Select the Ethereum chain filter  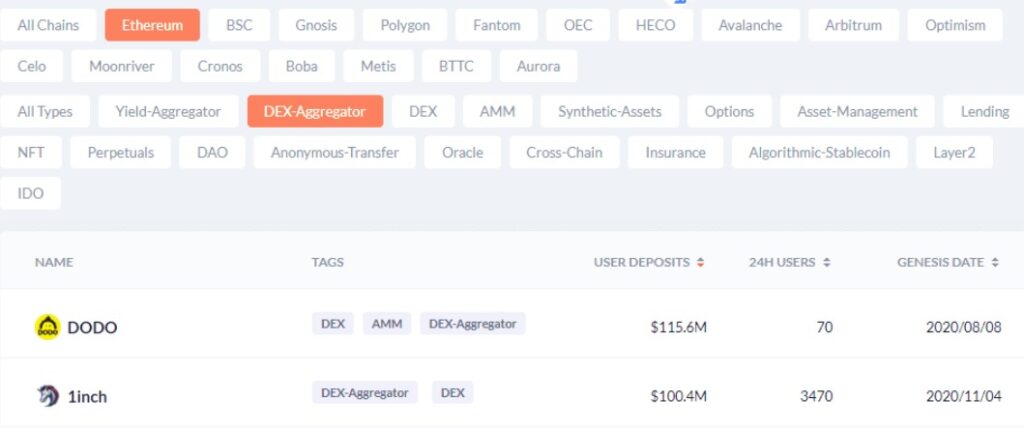pyautogui.click(x=152, y=25)
